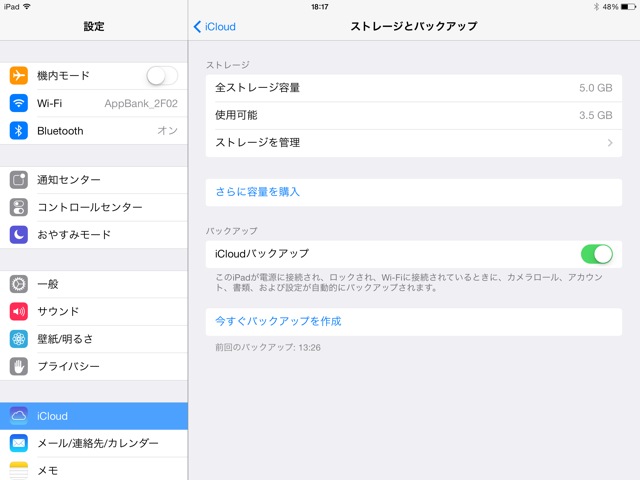Open Wi-Fi settings row

(x=94, y=103)
